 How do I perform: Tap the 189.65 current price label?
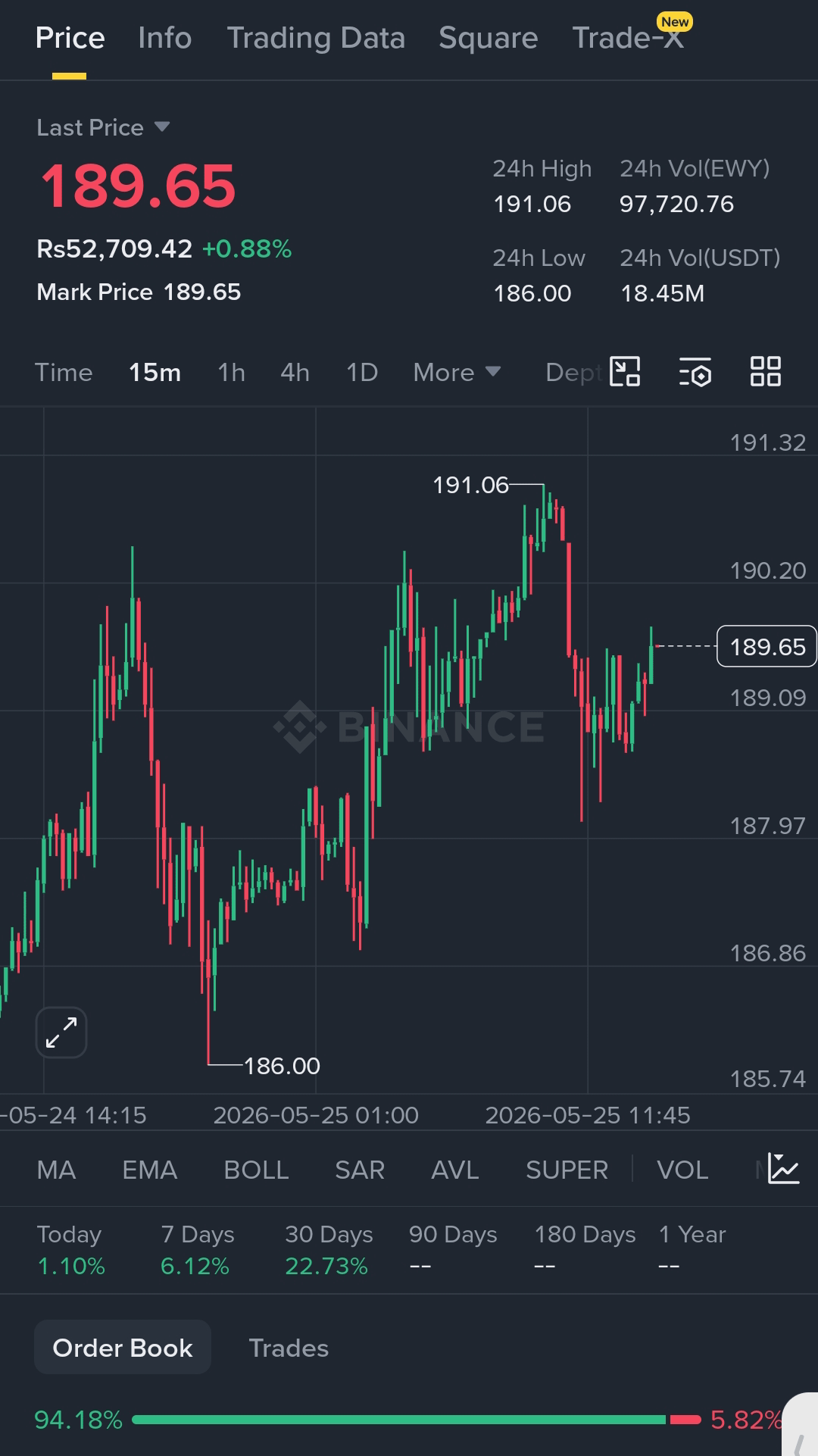[766, 646]
